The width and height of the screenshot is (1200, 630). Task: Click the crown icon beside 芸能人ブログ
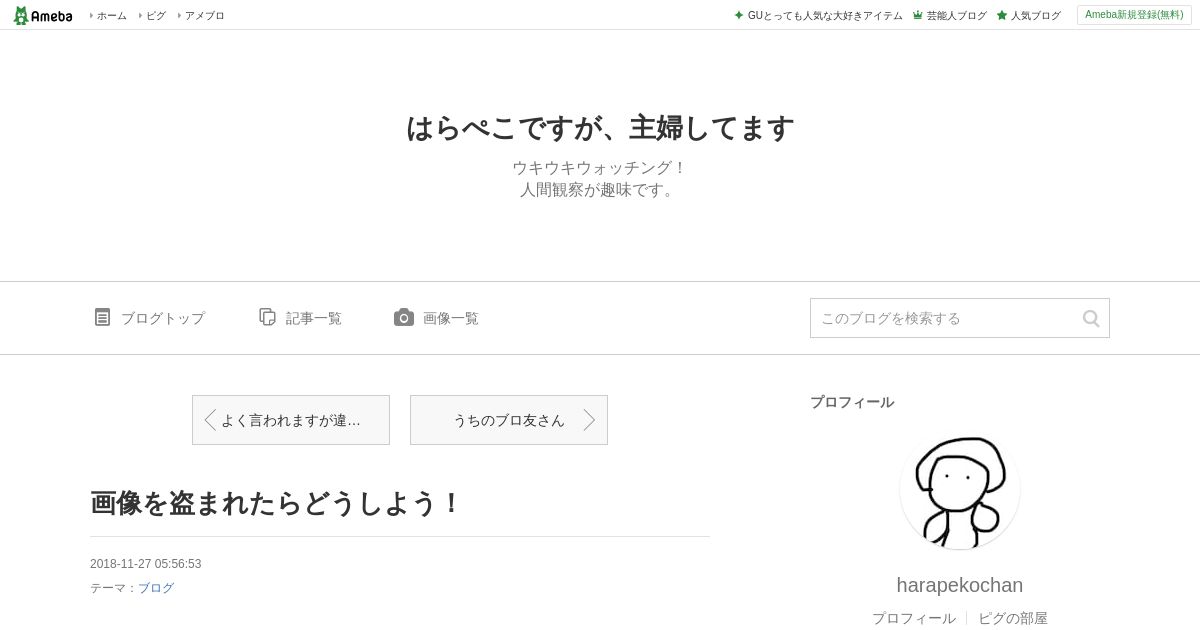(917, 15)
